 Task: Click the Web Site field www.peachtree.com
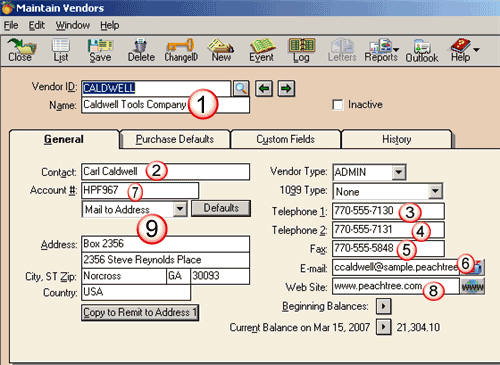(x=396, y=286)
